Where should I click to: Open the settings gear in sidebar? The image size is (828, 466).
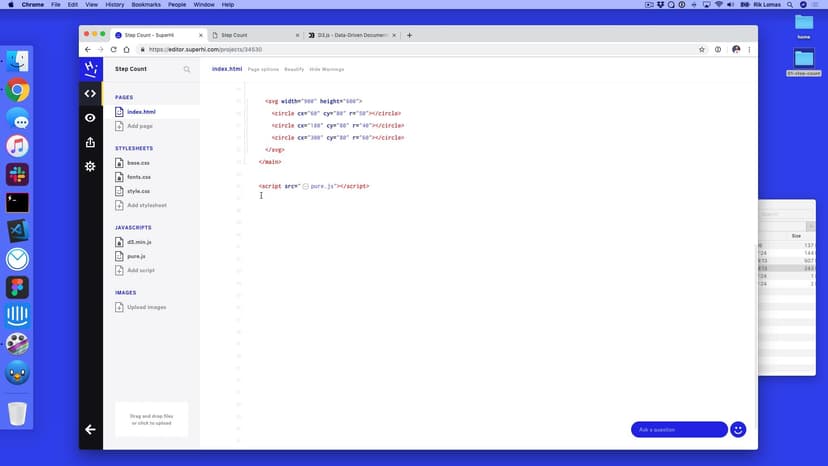90,166
